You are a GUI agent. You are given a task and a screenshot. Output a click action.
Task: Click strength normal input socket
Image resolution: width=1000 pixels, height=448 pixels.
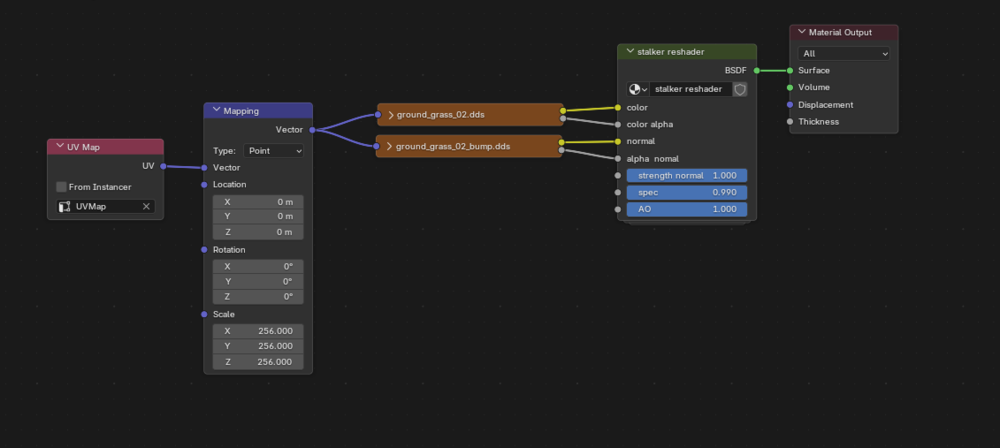[x=617, y=175]
